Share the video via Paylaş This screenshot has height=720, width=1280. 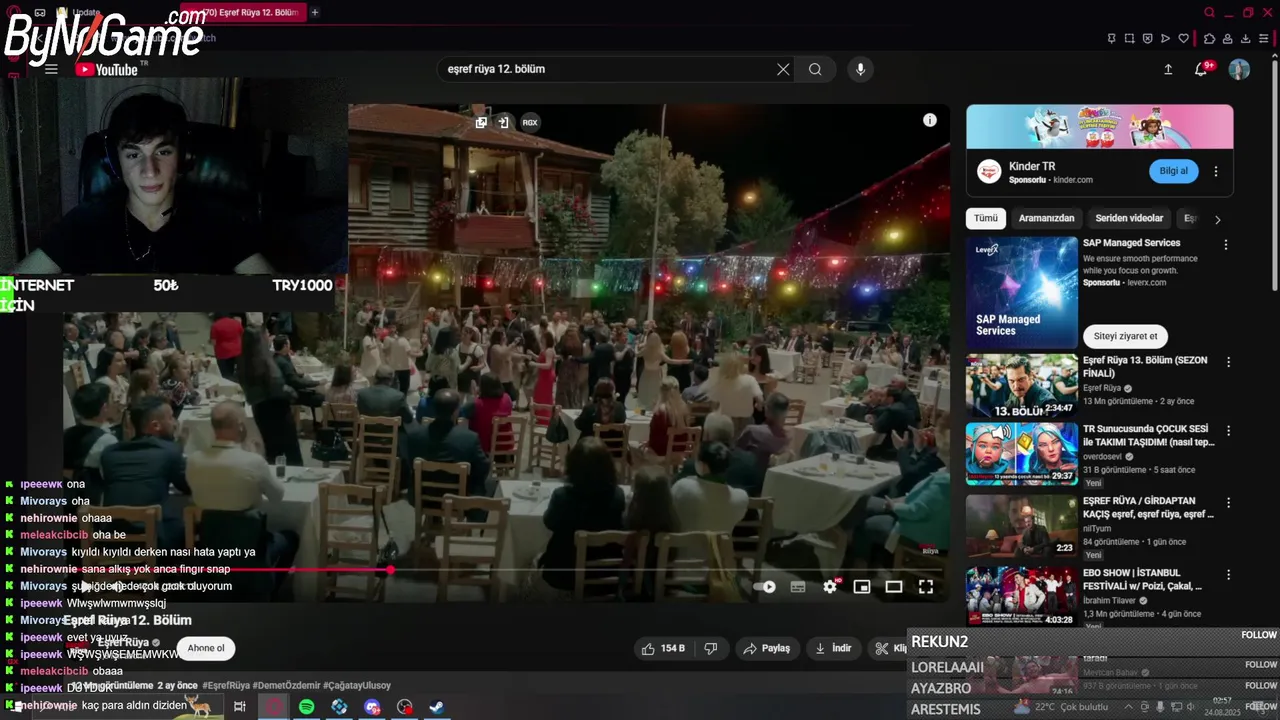click(766, 648)
